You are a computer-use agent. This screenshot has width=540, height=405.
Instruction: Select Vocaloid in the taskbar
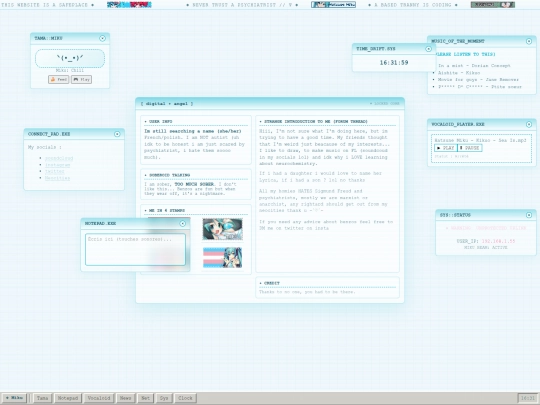tap(99, 398)
